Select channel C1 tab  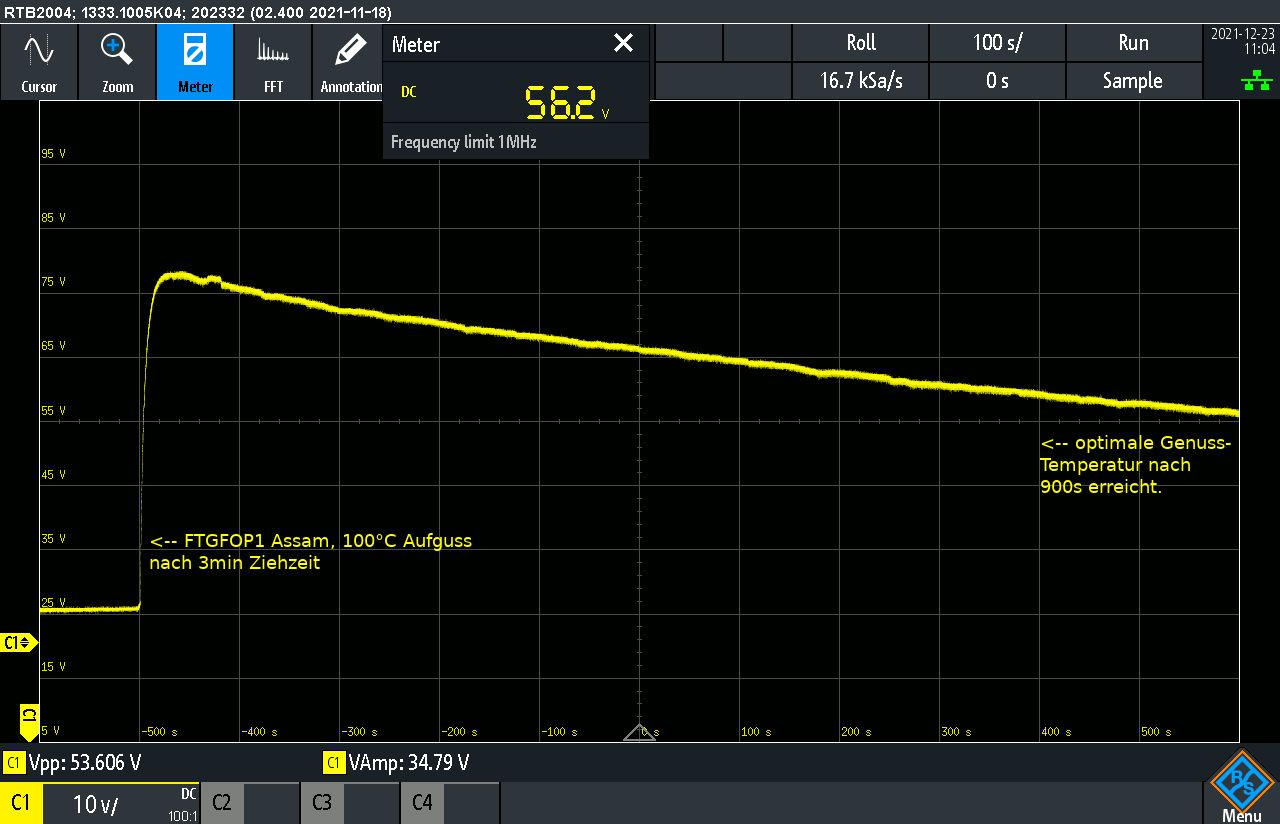20,803
